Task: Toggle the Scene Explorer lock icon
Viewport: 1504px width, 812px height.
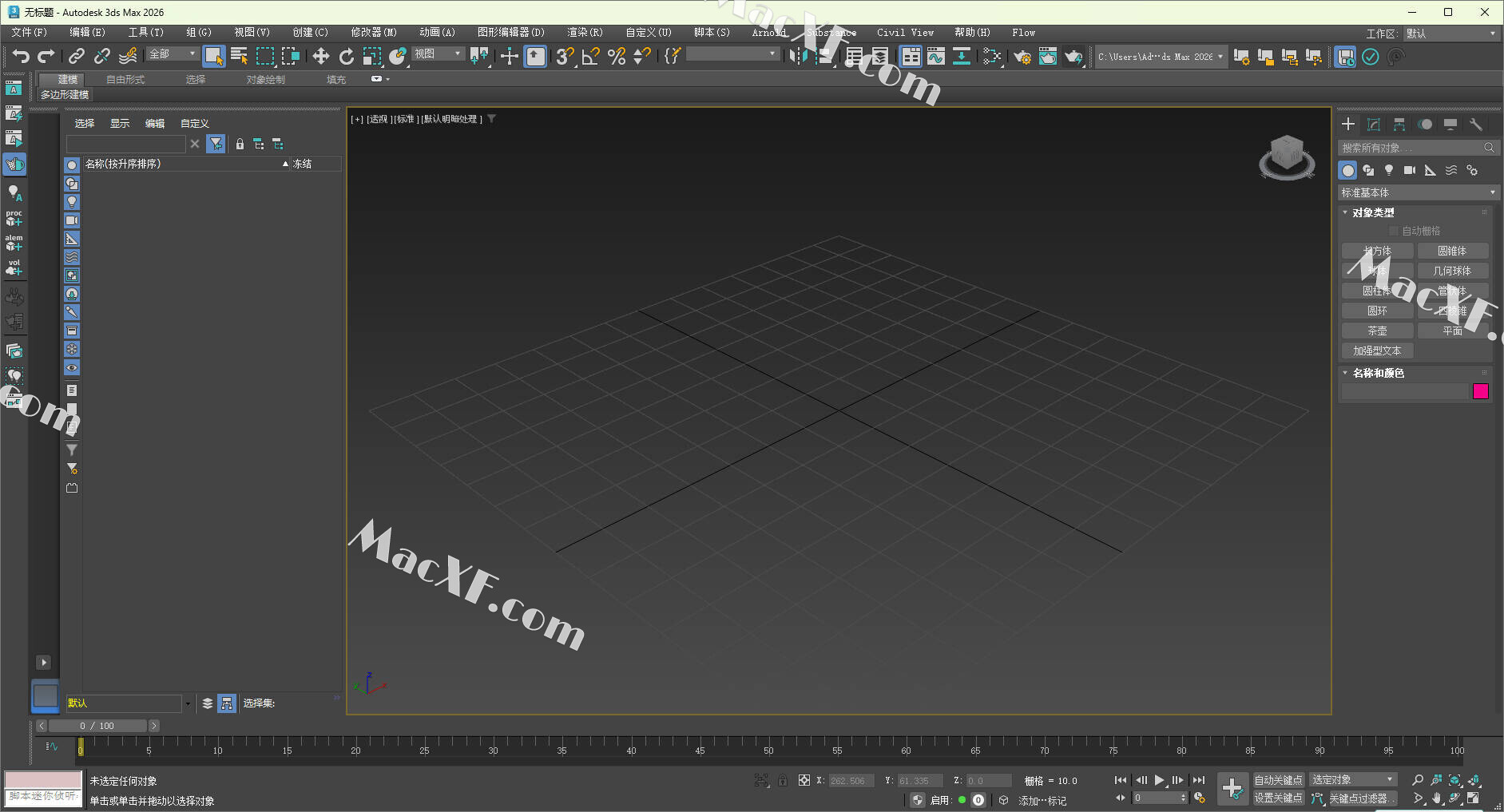Action: click(x=240, y=144)
